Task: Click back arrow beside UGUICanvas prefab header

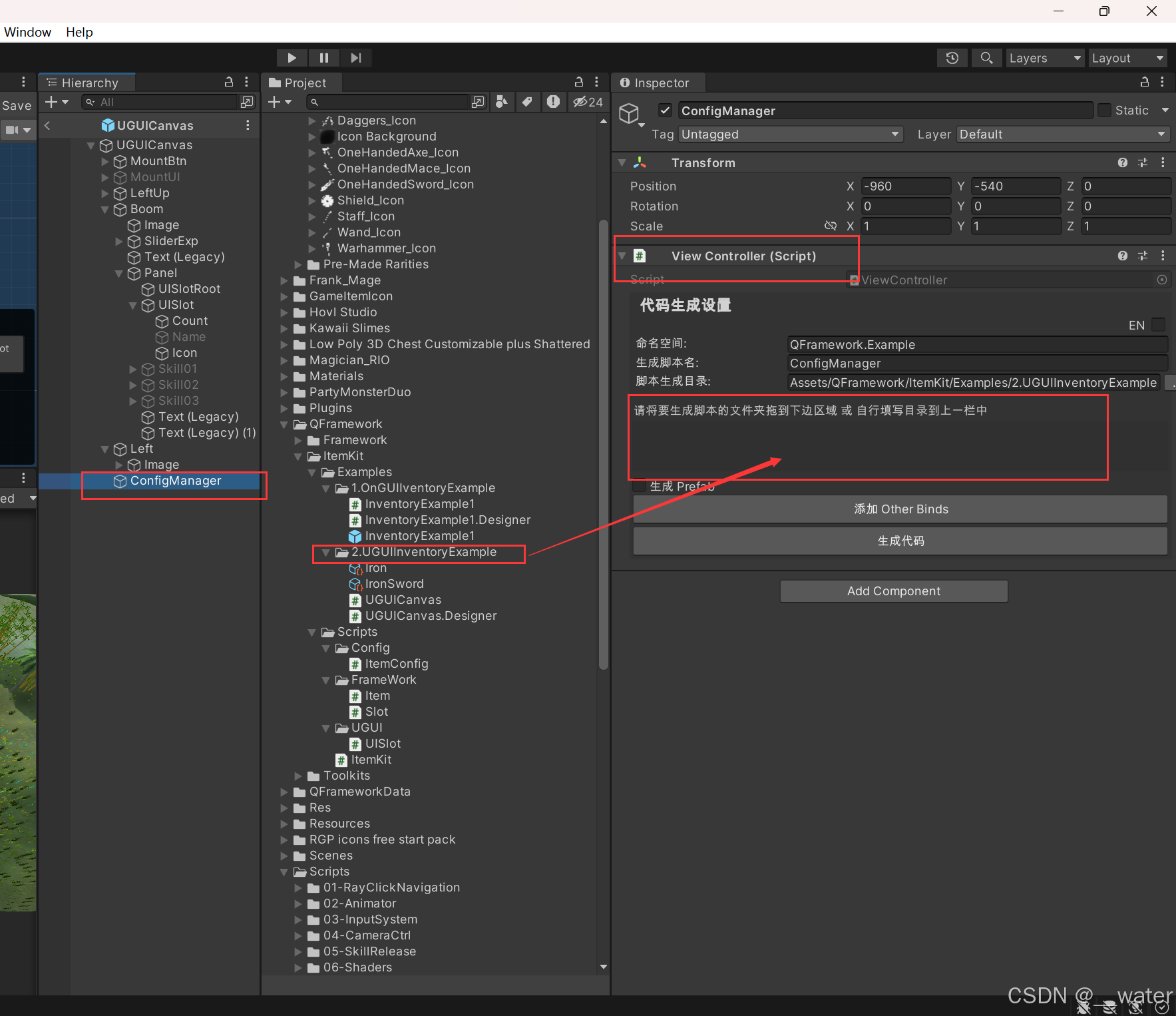Action: tap(47, 125)
